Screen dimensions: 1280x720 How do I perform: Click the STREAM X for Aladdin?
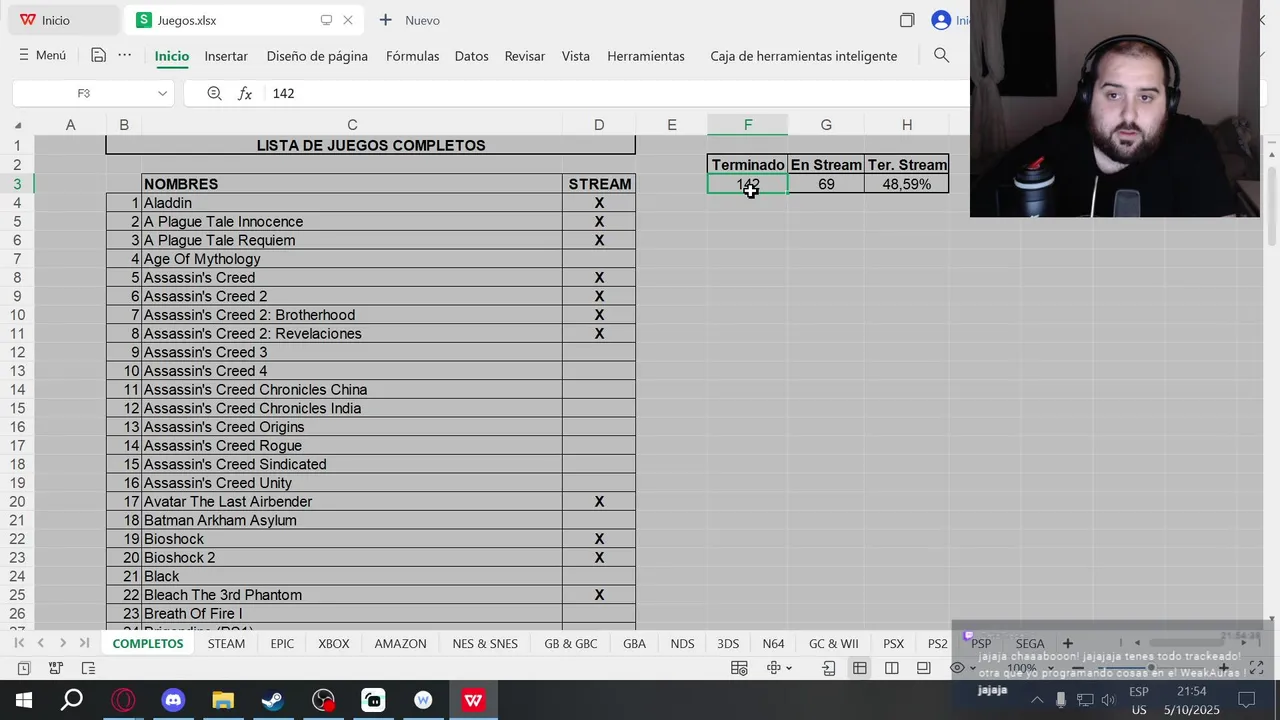tap(599, 203)
